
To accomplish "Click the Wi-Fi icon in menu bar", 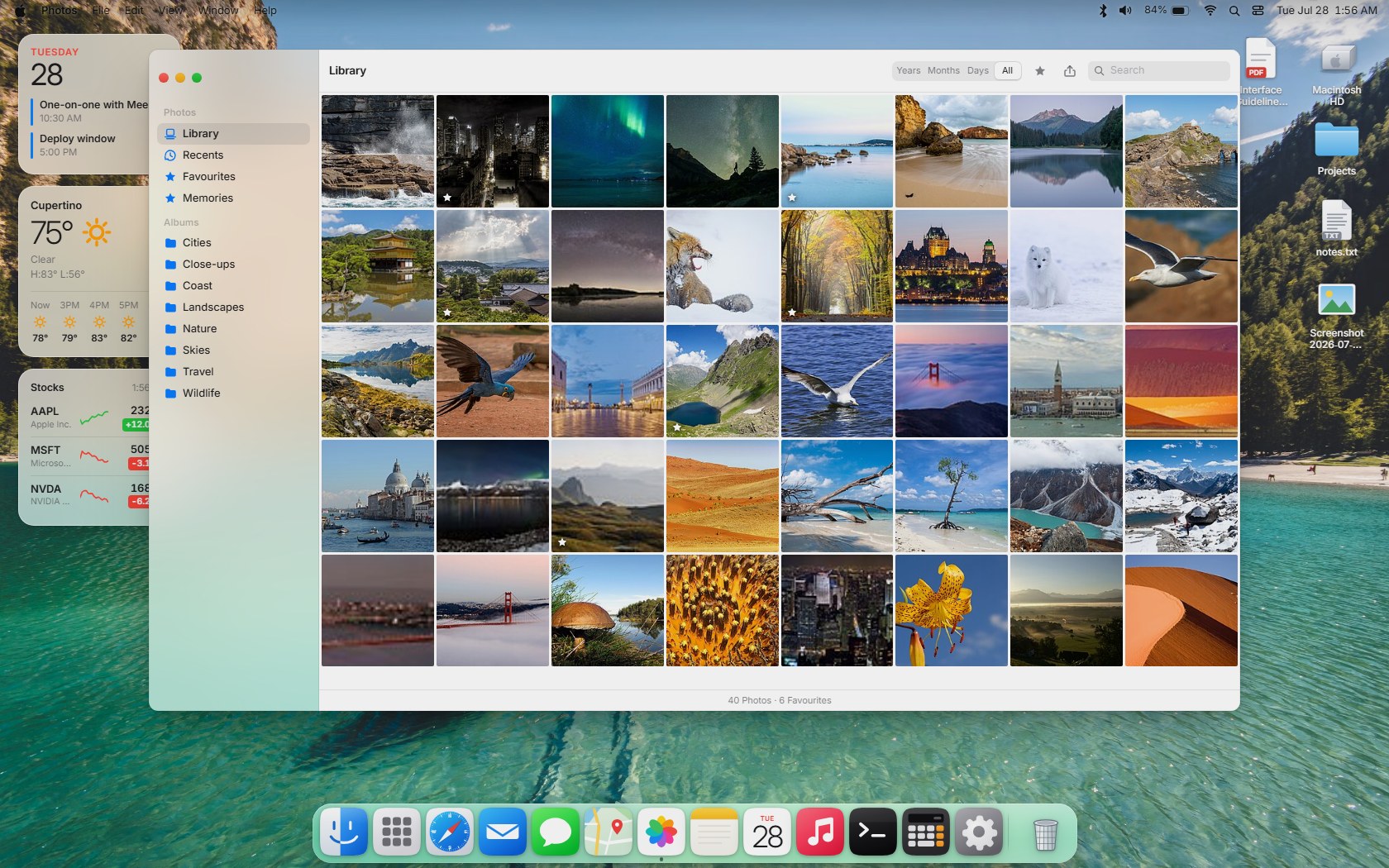I will pos(1210,11).
